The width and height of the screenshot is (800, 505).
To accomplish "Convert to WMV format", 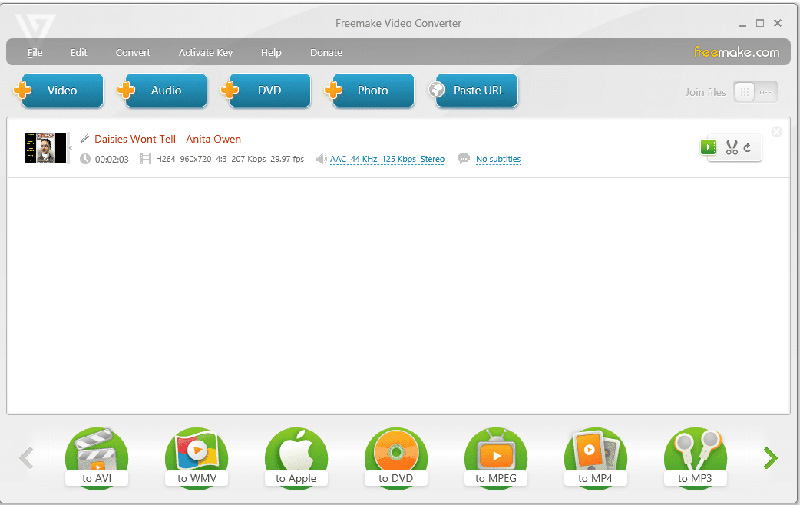I will click(x=196, y=458).
